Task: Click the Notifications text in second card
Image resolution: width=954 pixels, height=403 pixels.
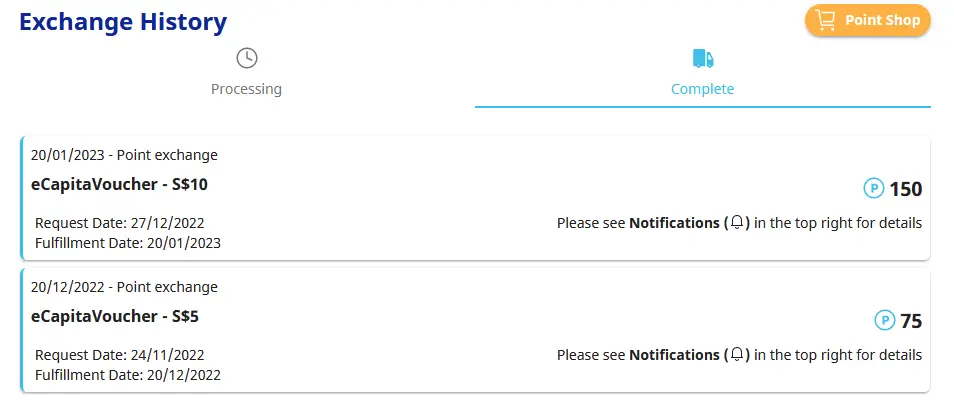Action: [x=674, y=354]
